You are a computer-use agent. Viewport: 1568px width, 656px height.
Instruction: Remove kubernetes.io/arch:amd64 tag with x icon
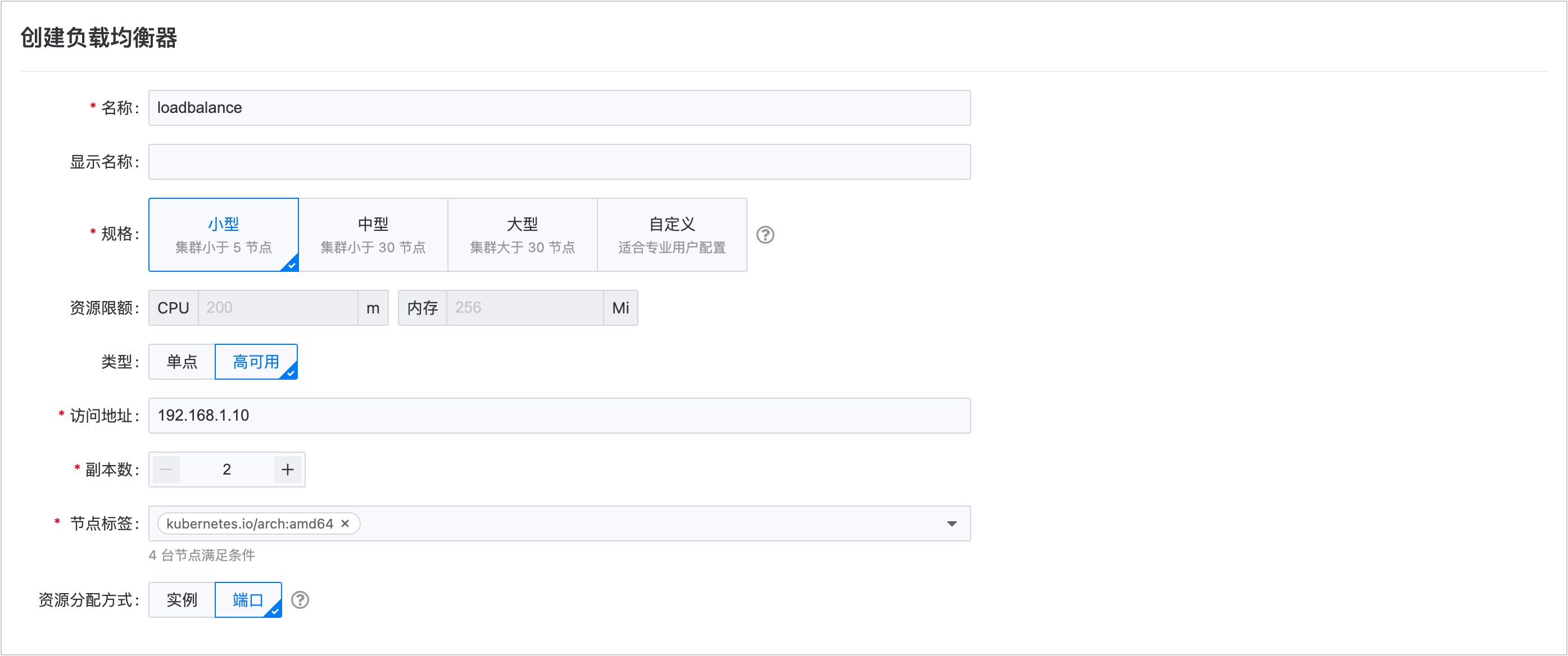pyautogui.click(x=345, y=523)
